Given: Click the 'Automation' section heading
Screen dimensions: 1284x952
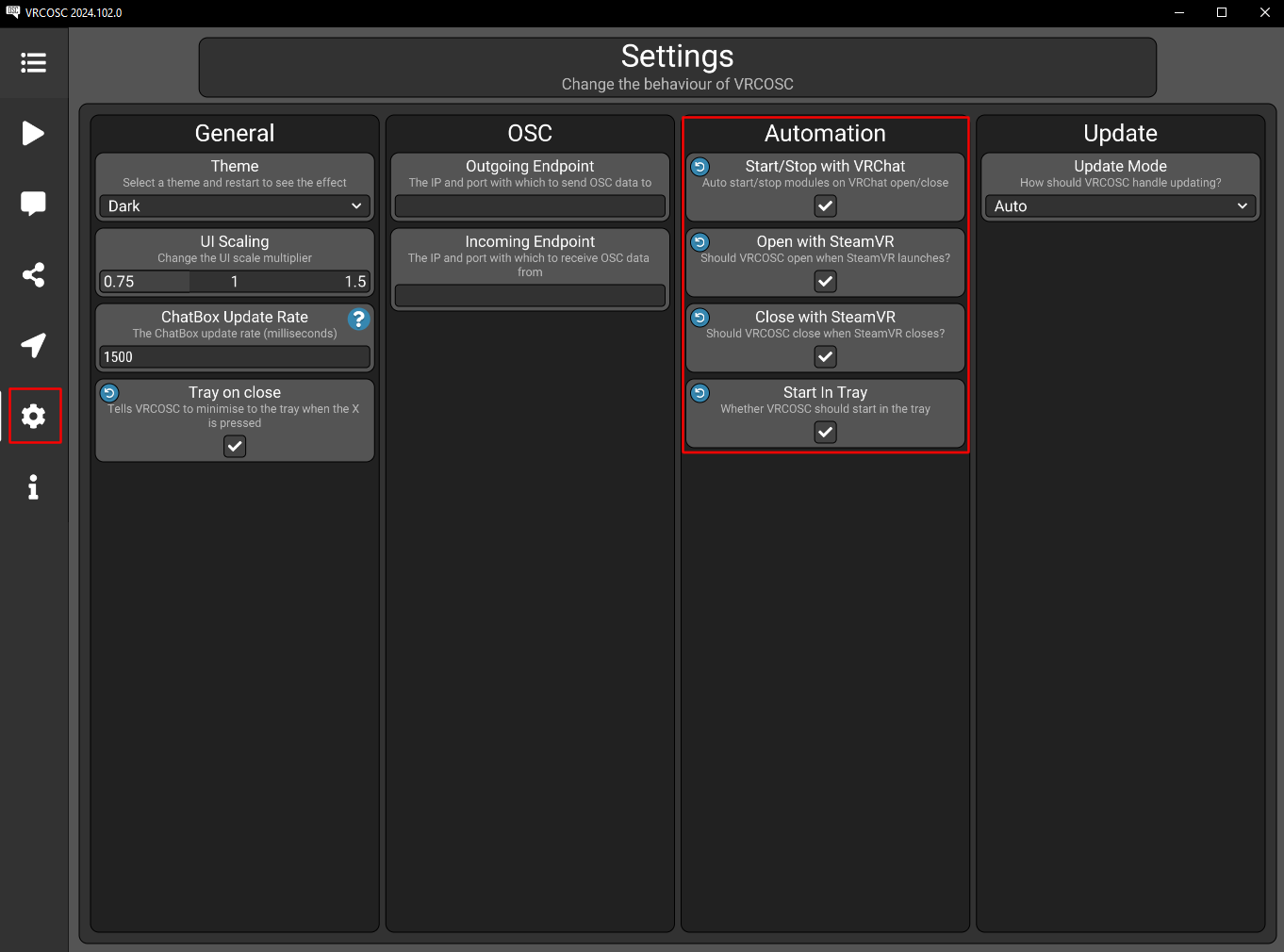Looking at the screenshot, I should pos(825,133).
